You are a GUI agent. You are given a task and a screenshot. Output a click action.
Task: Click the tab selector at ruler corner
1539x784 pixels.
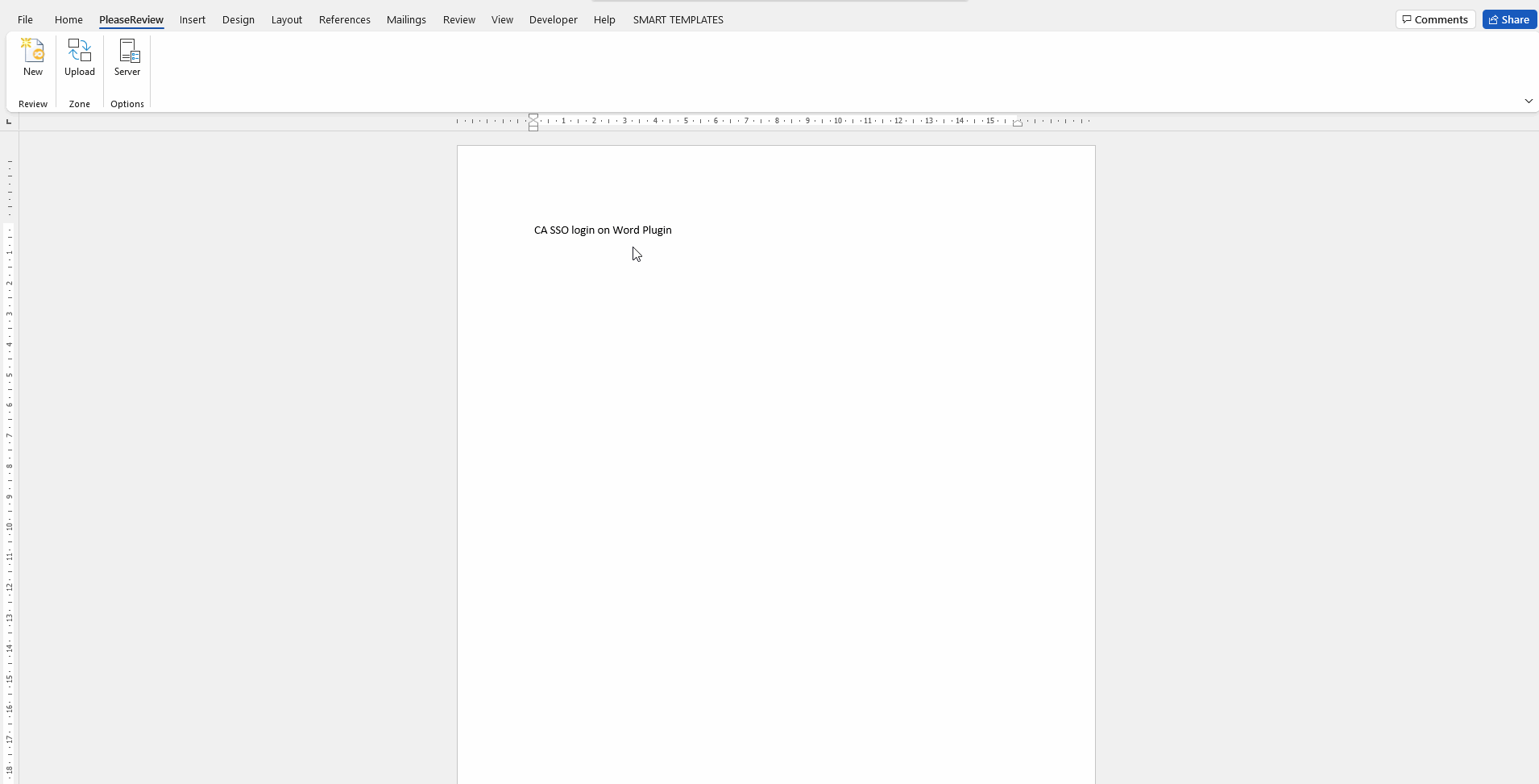pyautogui.click(x=9, y=122)
